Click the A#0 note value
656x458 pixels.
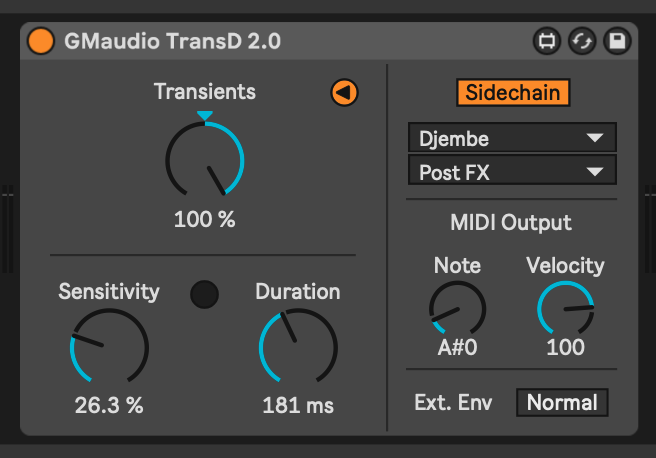tap(458, 347)
